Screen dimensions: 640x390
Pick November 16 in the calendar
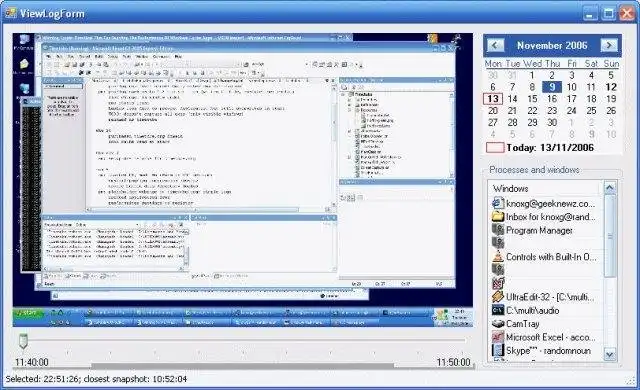(552, 99)
